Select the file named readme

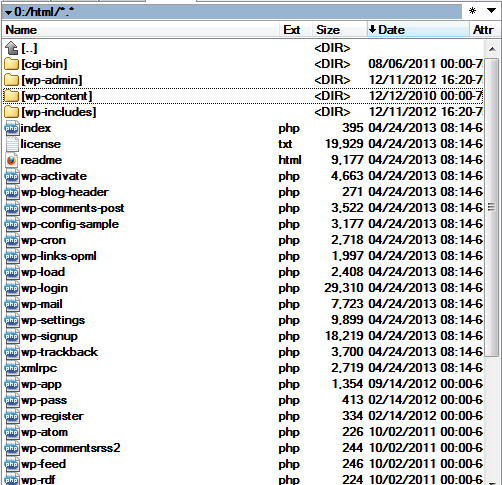[41, 160]
